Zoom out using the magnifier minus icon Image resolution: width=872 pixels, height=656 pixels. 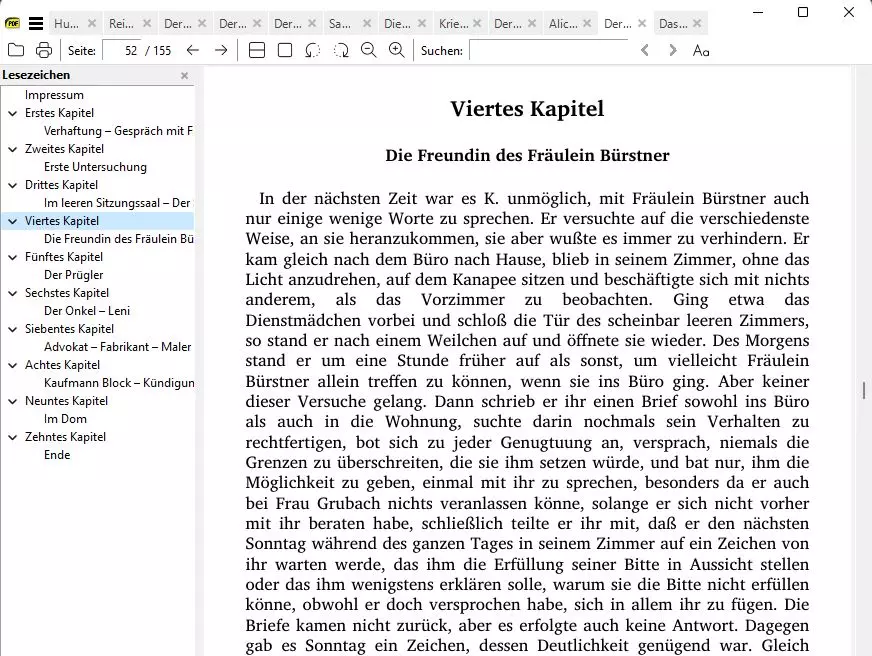369,49
